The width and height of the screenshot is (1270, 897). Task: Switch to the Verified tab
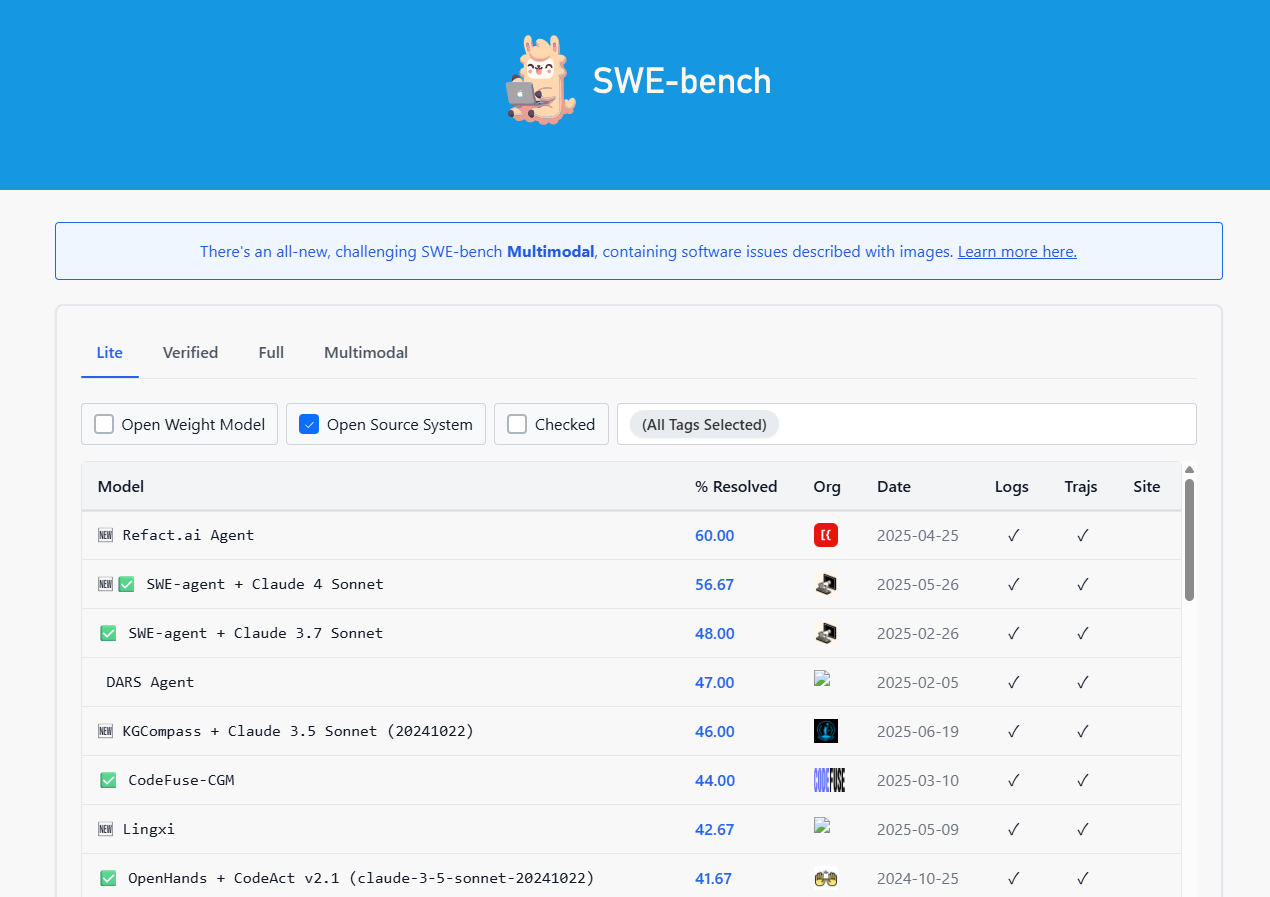[x=190, y=352]
